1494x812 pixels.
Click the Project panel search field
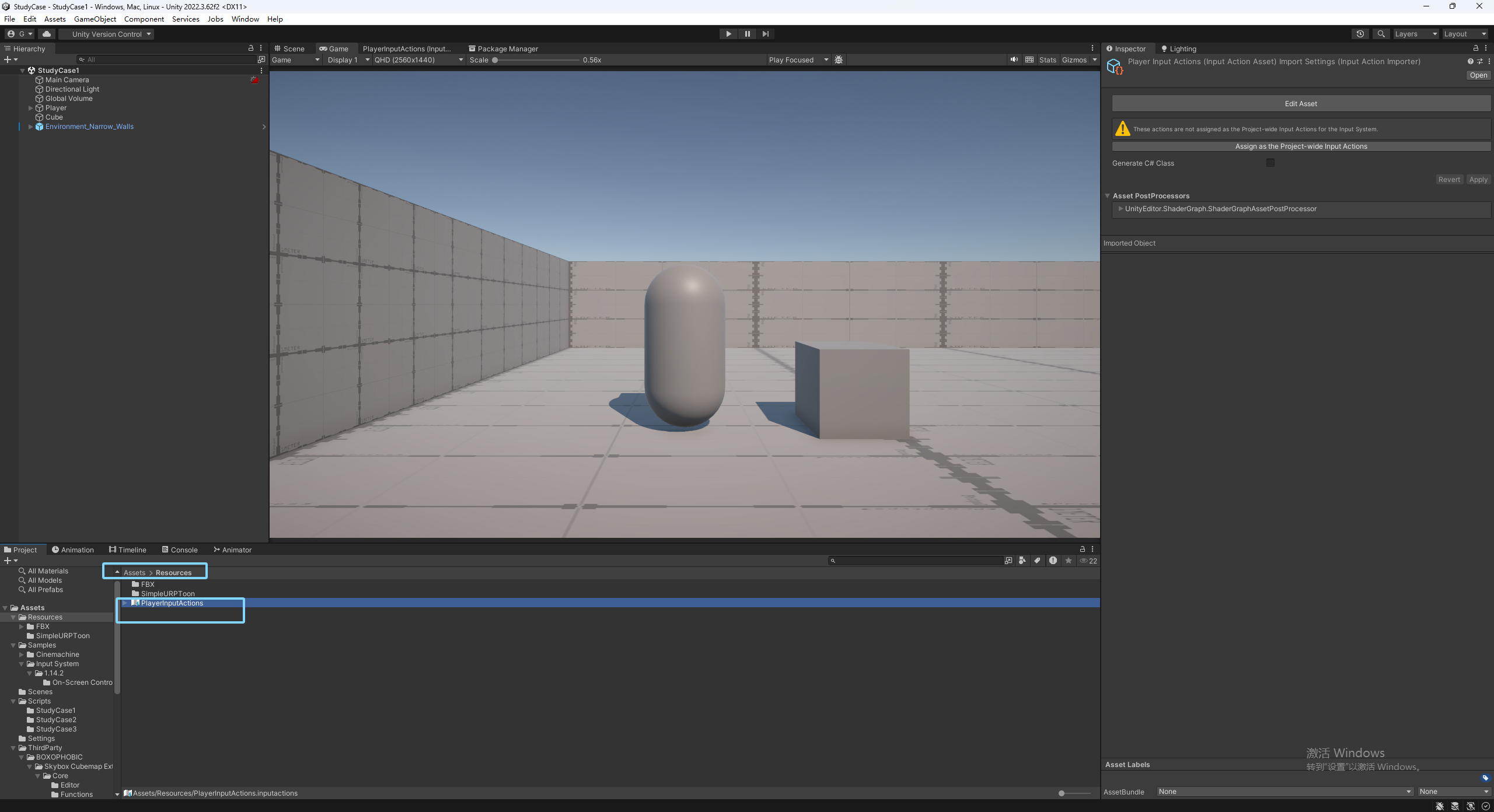(916, 561)
